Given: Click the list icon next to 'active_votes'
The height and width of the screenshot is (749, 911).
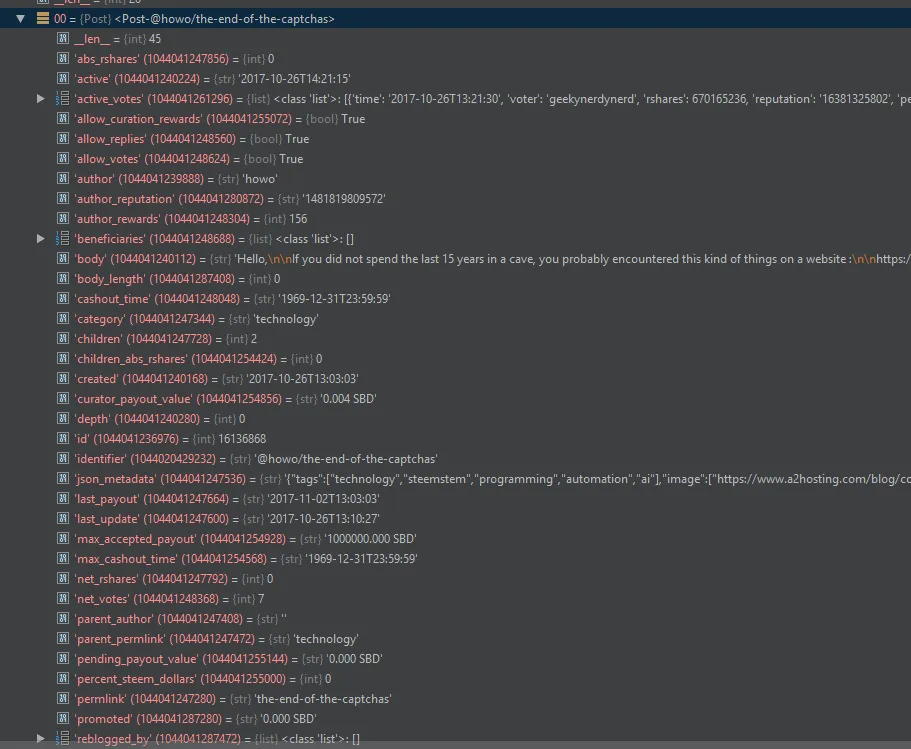Looking at the screenshot, I should [63, 99].
